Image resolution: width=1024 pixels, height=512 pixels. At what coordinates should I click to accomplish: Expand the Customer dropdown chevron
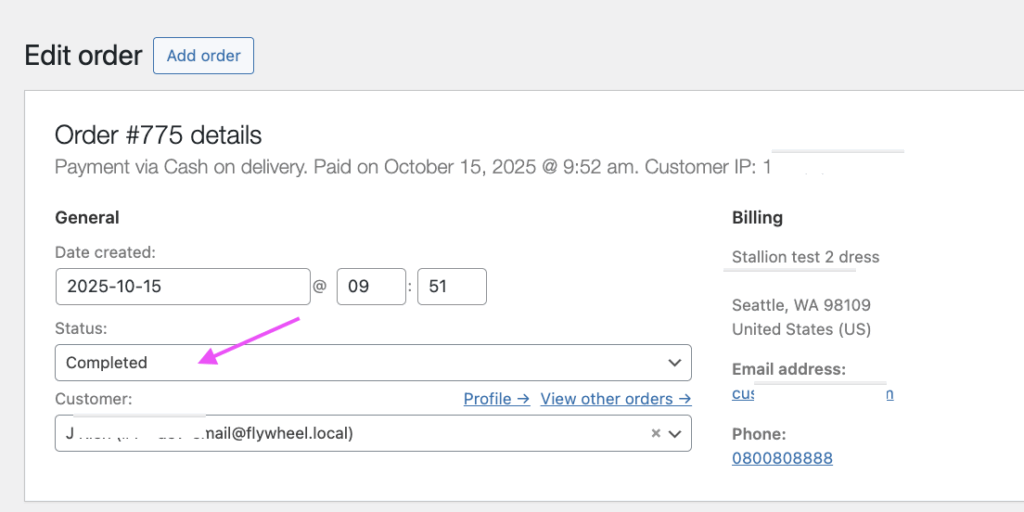click(675, 434)
